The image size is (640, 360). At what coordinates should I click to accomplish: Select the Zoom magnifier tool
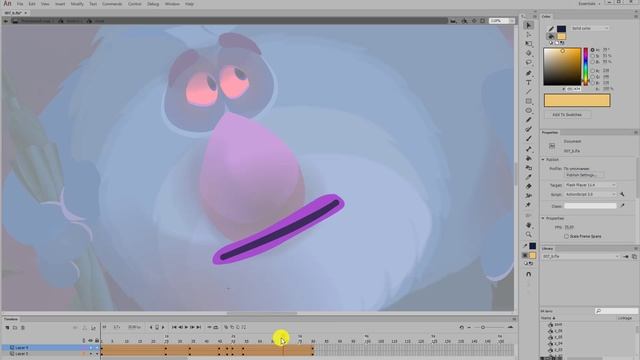pos(529,234)
